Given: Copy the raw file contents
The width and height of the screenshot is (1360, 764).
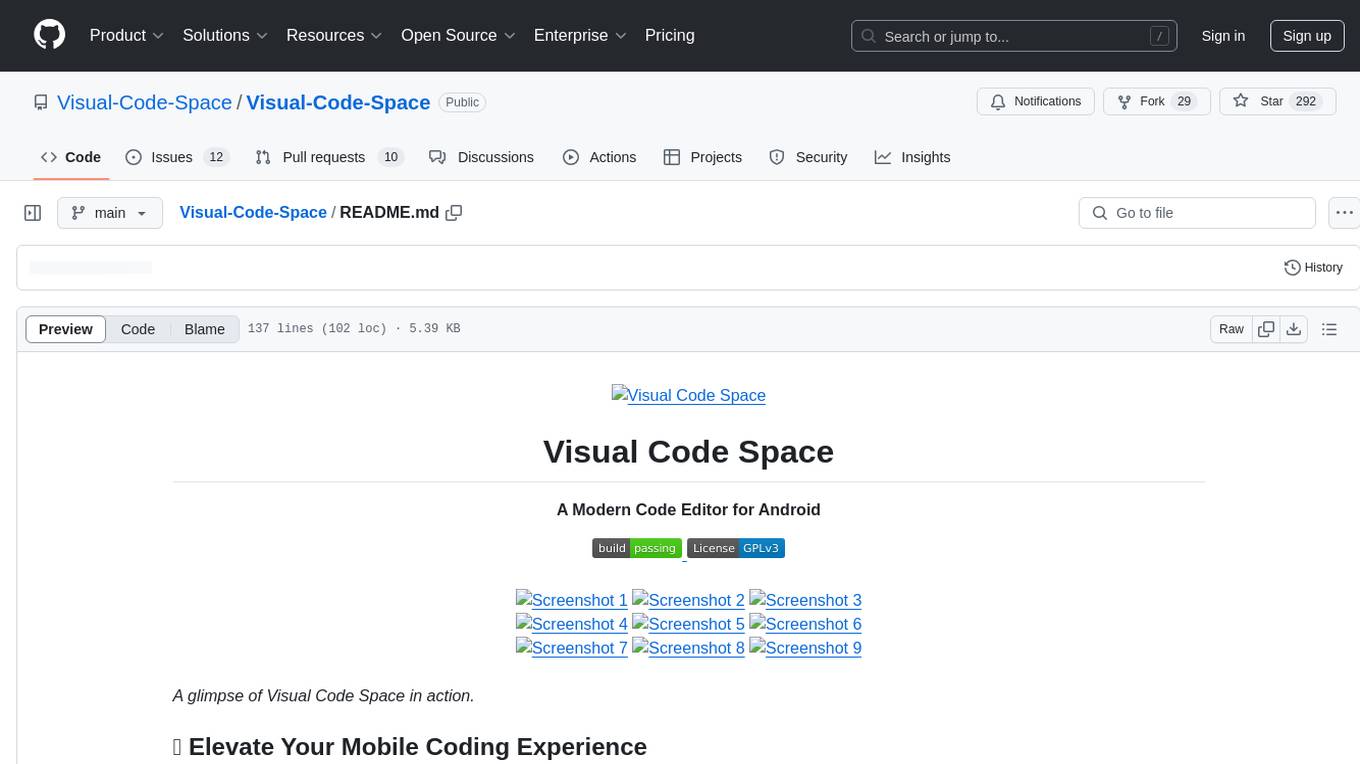Looking at the screenshot, I should (1266, 329).
